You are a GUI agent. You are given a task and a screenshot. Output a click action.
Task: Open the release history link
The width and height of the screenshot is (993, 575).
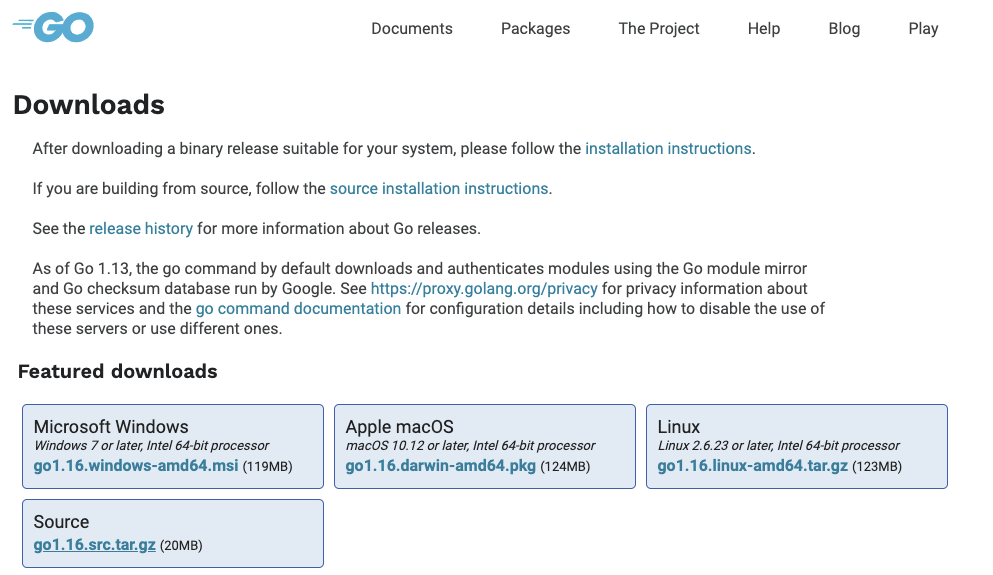click(x=141, y=228)
